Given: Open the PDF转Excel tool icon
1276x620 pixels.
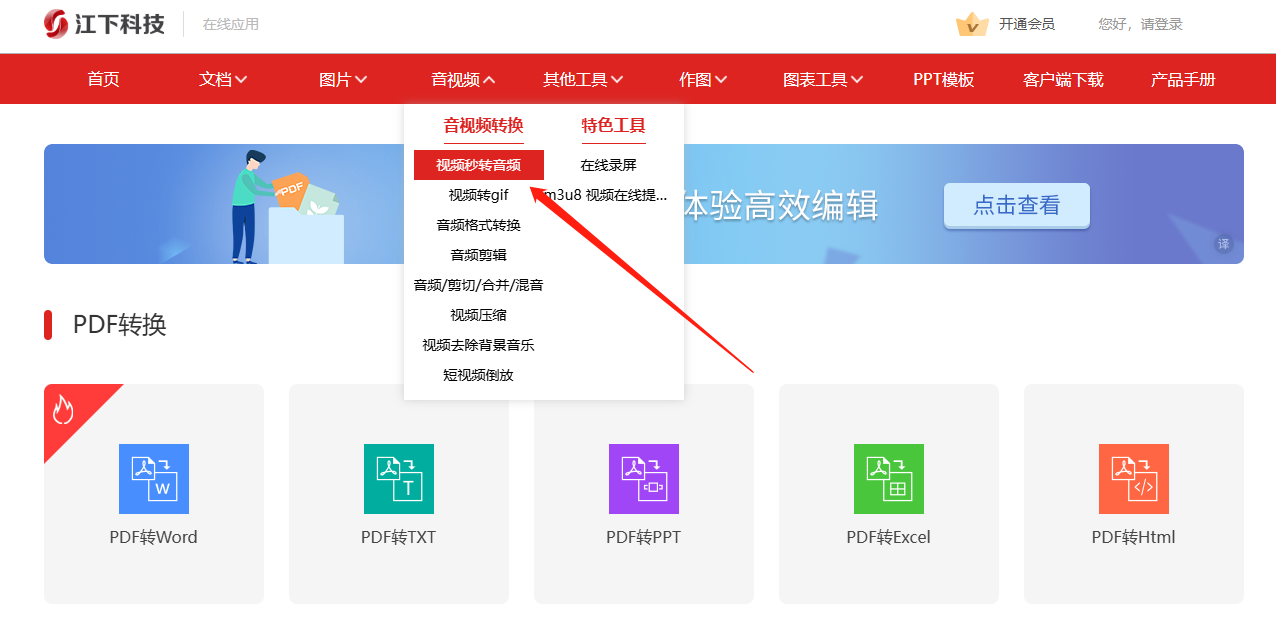Looking at the screenshot, I should 889,479.
